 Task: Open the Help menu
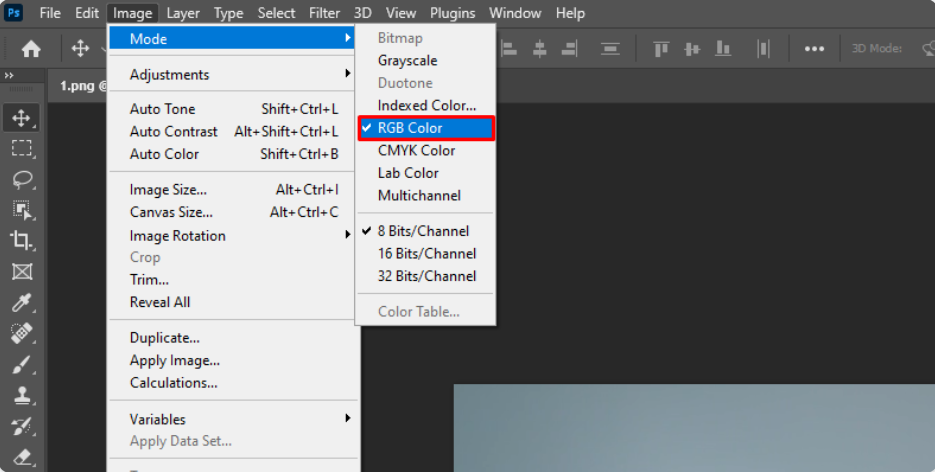(x=570, y=13)
